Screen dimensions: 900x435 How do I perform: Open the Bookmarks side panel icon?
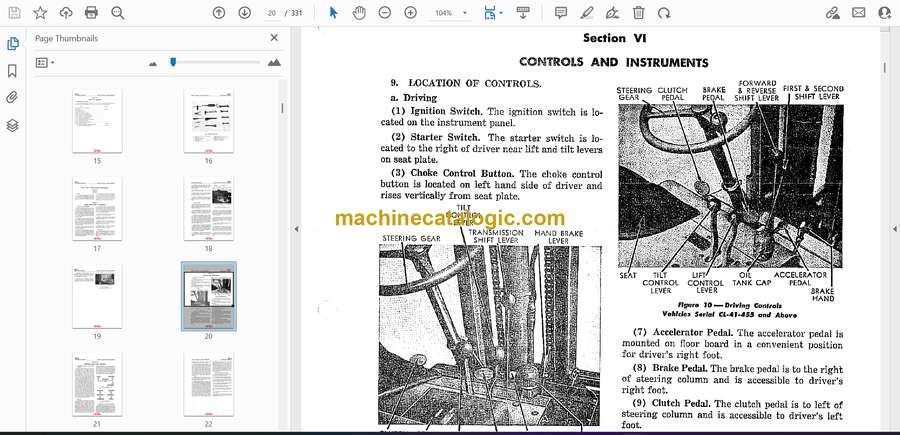[13, 71]
